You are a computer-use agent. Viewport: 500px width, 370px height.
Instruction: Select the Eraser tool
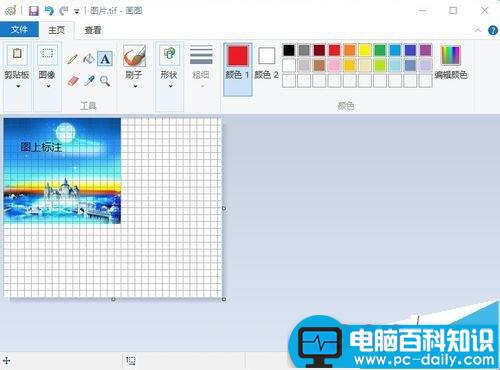tap(73, 81)
